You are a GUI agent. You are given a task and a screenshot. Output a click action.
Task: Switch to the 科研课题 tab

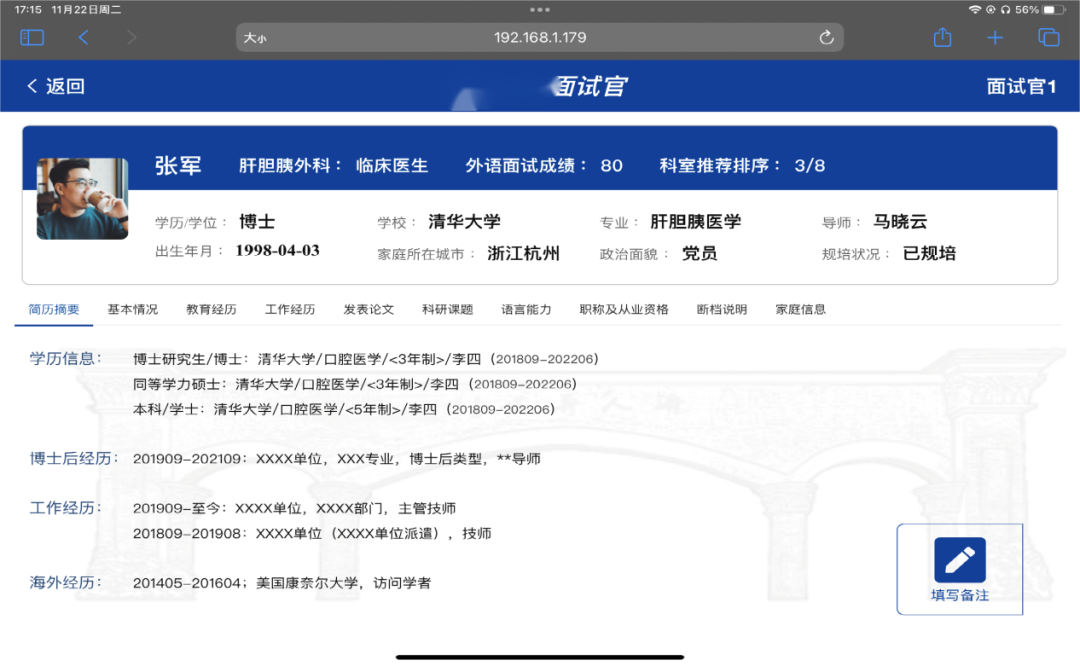(x=447, y=310)
